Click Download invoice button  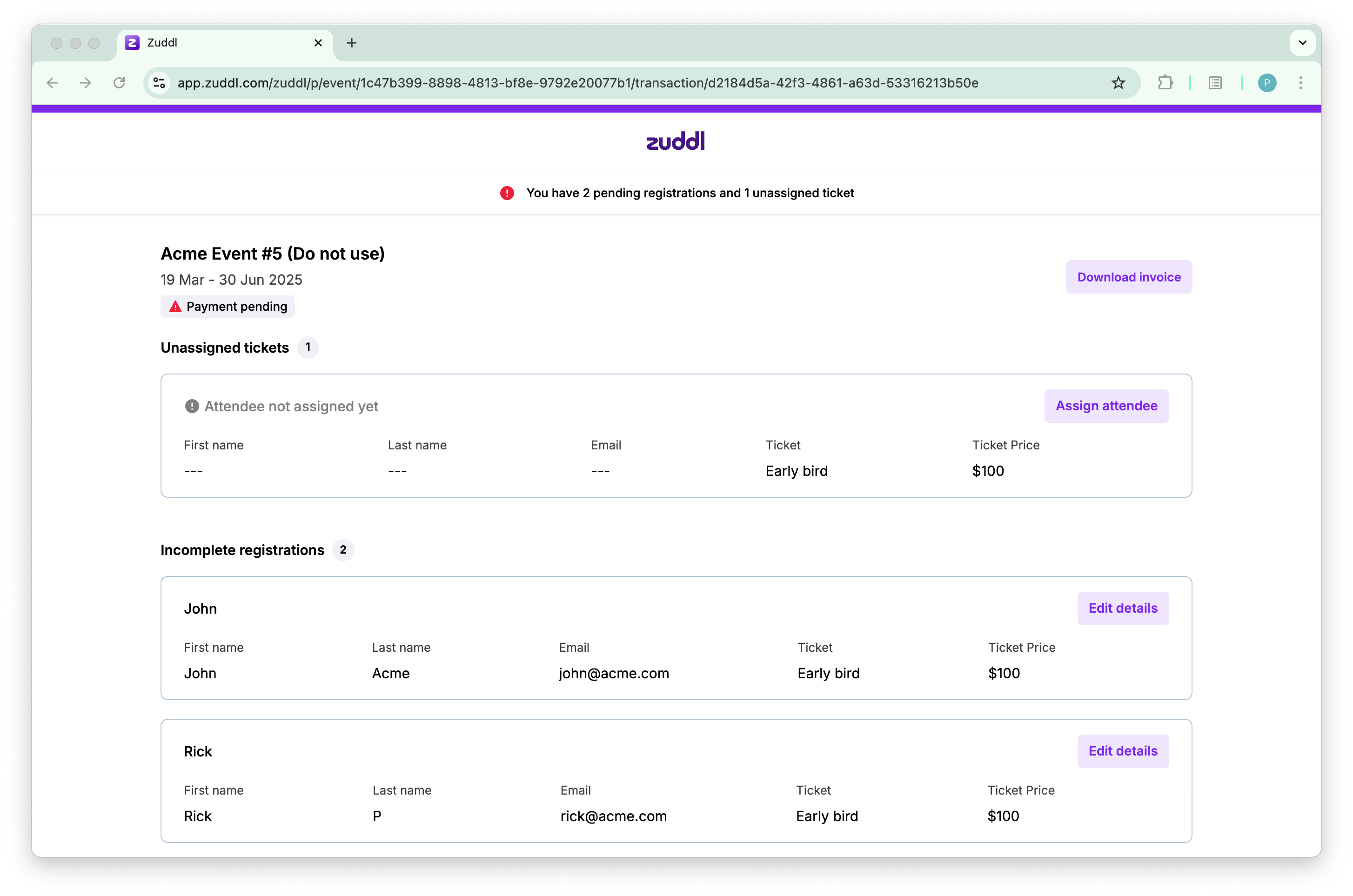pos(1128,277)
